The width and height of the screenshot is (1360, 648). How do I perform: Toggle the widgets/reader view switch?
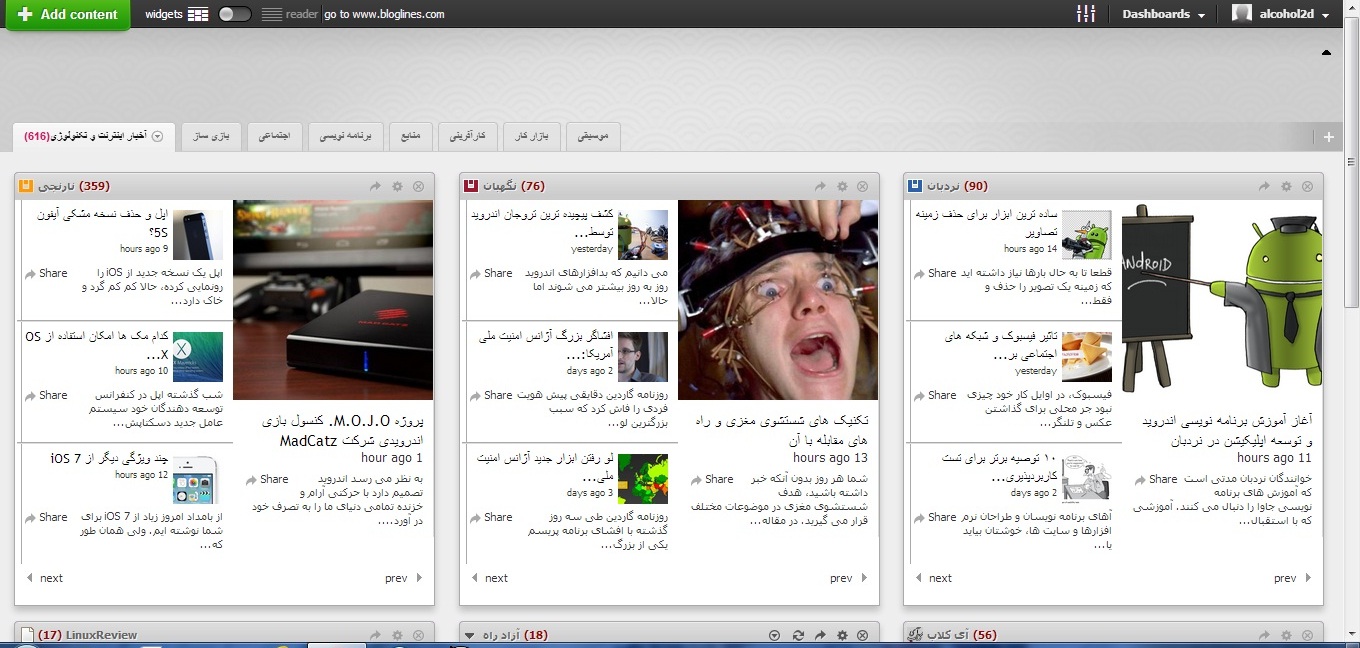(x=235, y=14)
